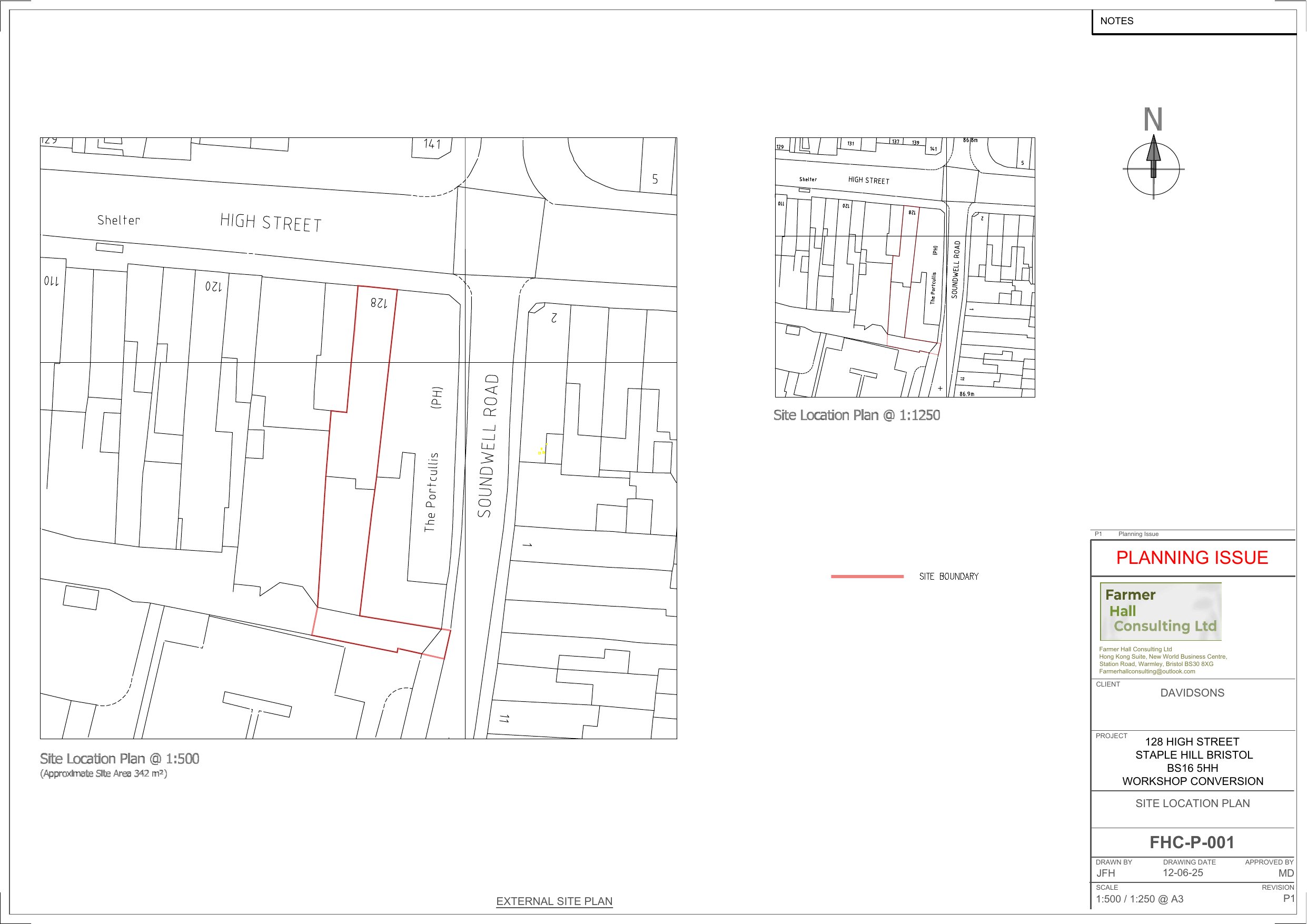Image resolution: width=1307 pixels, height=924 pixels.
Task: Click the Site Location Plan @ 1:500 caption
Action: [120, 758]
